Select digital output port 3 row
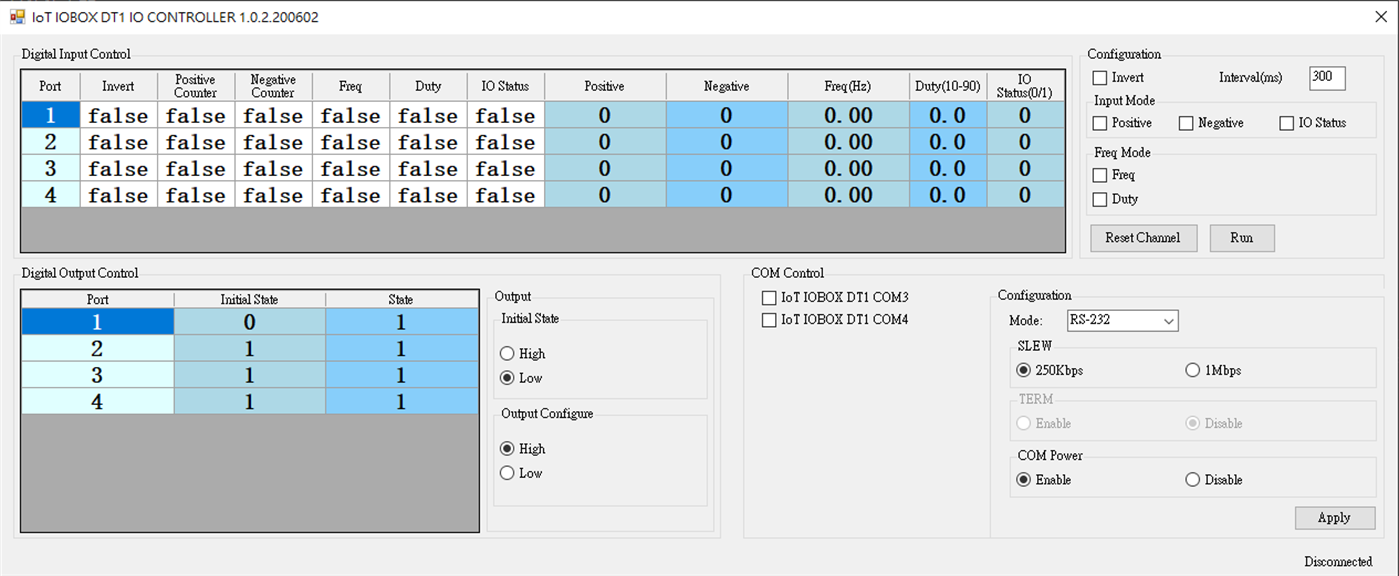The height and width of the screenshot is (576, 1399). 97,375
